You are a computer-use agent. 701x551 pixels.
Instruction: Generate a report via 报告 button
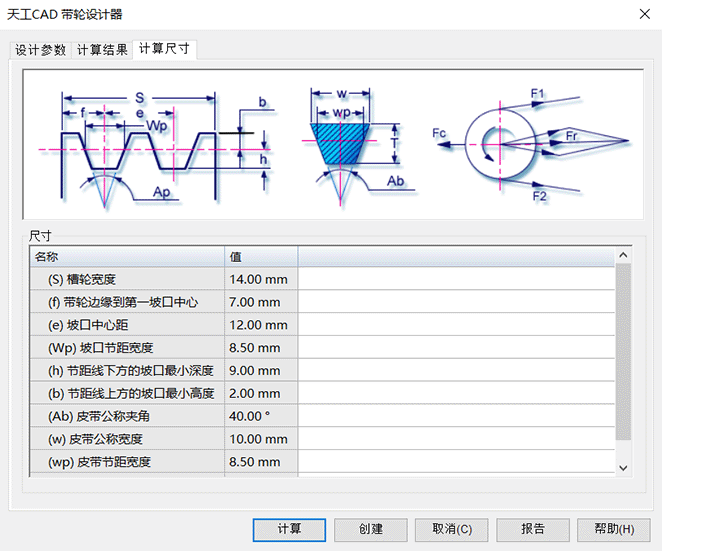tap(533, 529)
